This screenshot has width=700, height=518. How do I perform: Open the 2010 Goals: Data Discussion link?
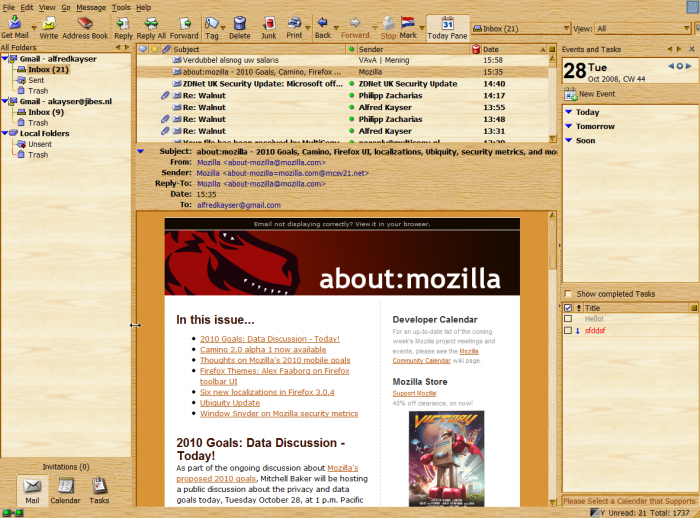coord(270,339)
